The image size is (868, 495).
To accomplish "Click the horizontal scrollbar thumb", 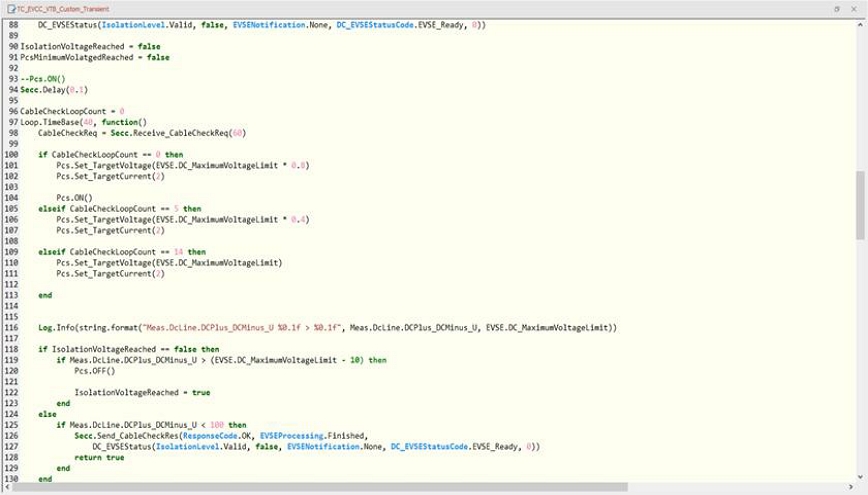I will [x=320, y=487].
